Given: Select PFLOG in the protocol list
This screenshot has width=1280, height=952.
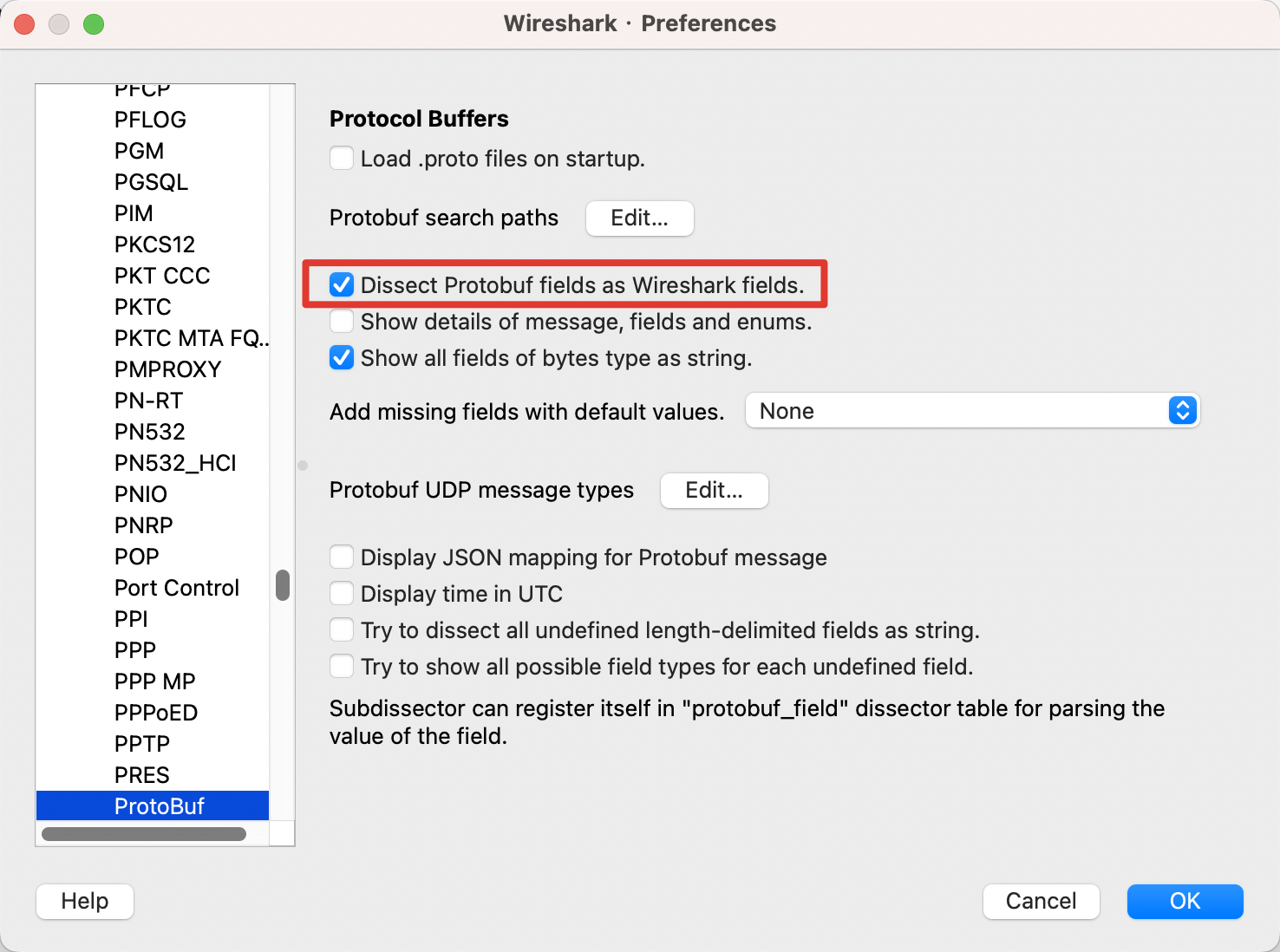Looking at the screenshot, I should tap(153, 120).
